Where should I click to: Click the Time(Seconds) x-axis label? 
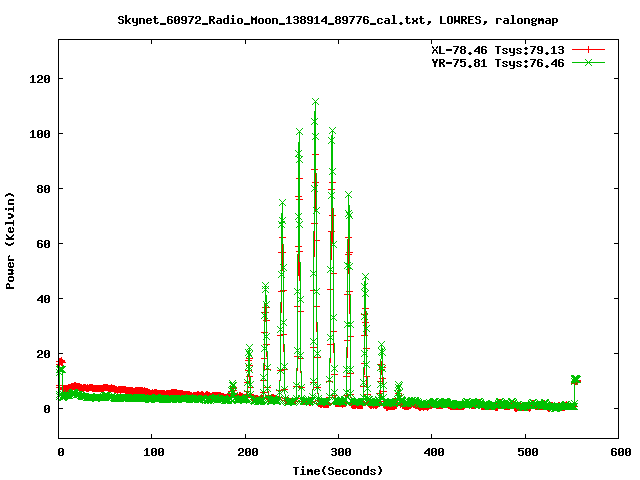(338, 470)
